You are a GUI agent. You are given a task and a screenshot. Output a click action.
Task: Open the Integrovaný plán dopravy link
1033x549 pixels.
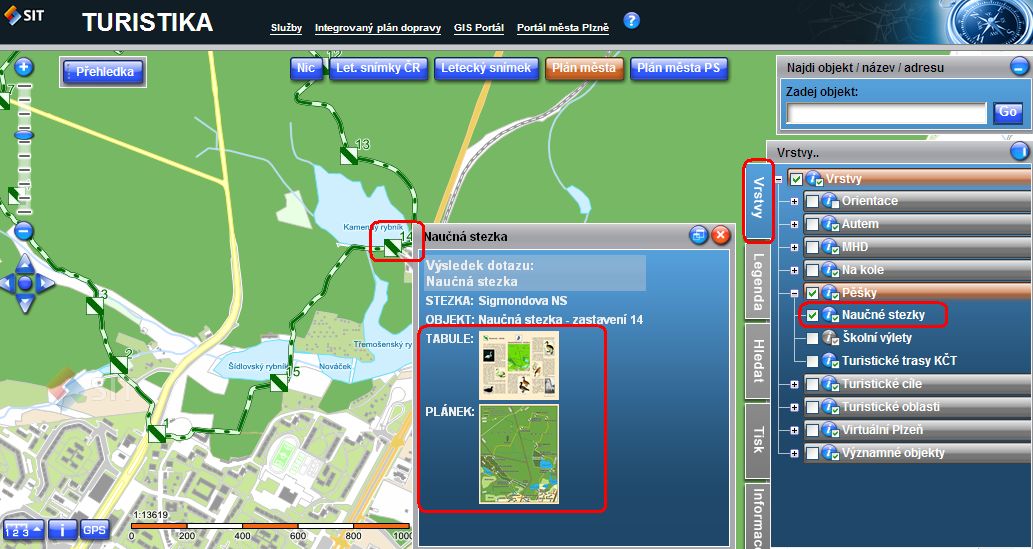(377, 28)
